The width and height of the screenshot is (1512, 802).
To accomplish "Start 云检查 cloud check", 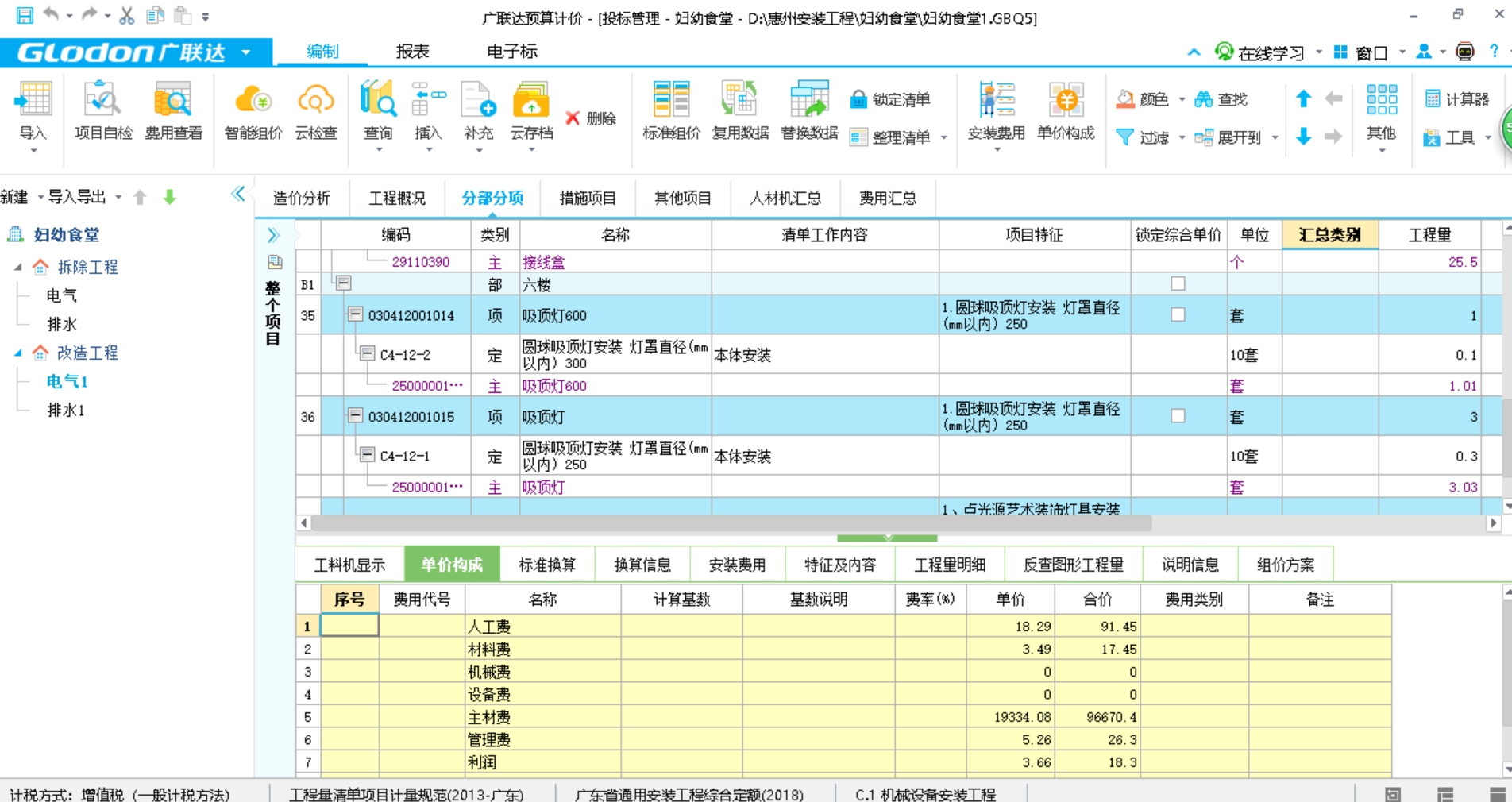I will click(316, 112).
